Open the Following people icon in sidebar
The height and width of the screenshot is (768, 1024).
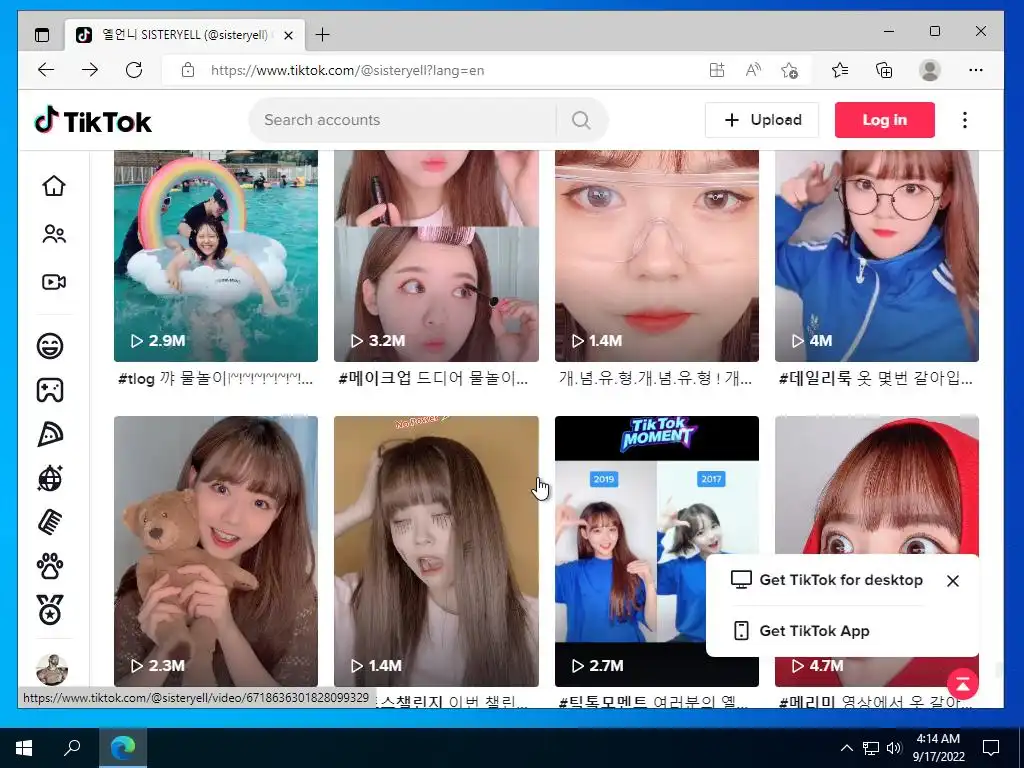click(54, 234)
